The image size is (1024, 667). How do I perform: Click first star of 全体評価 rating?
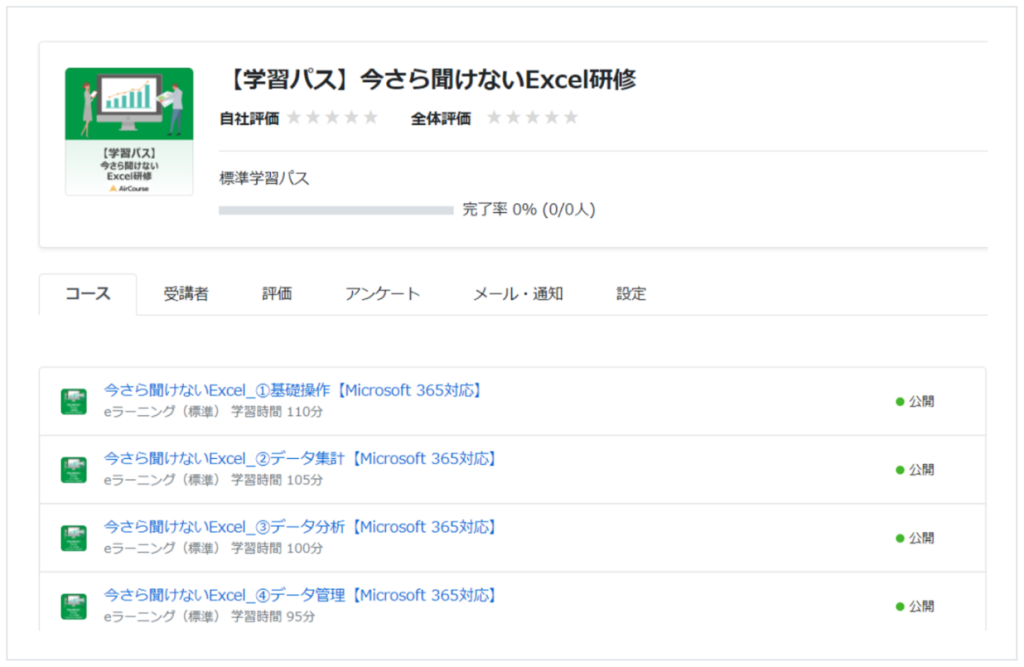(x=494, y=118)
